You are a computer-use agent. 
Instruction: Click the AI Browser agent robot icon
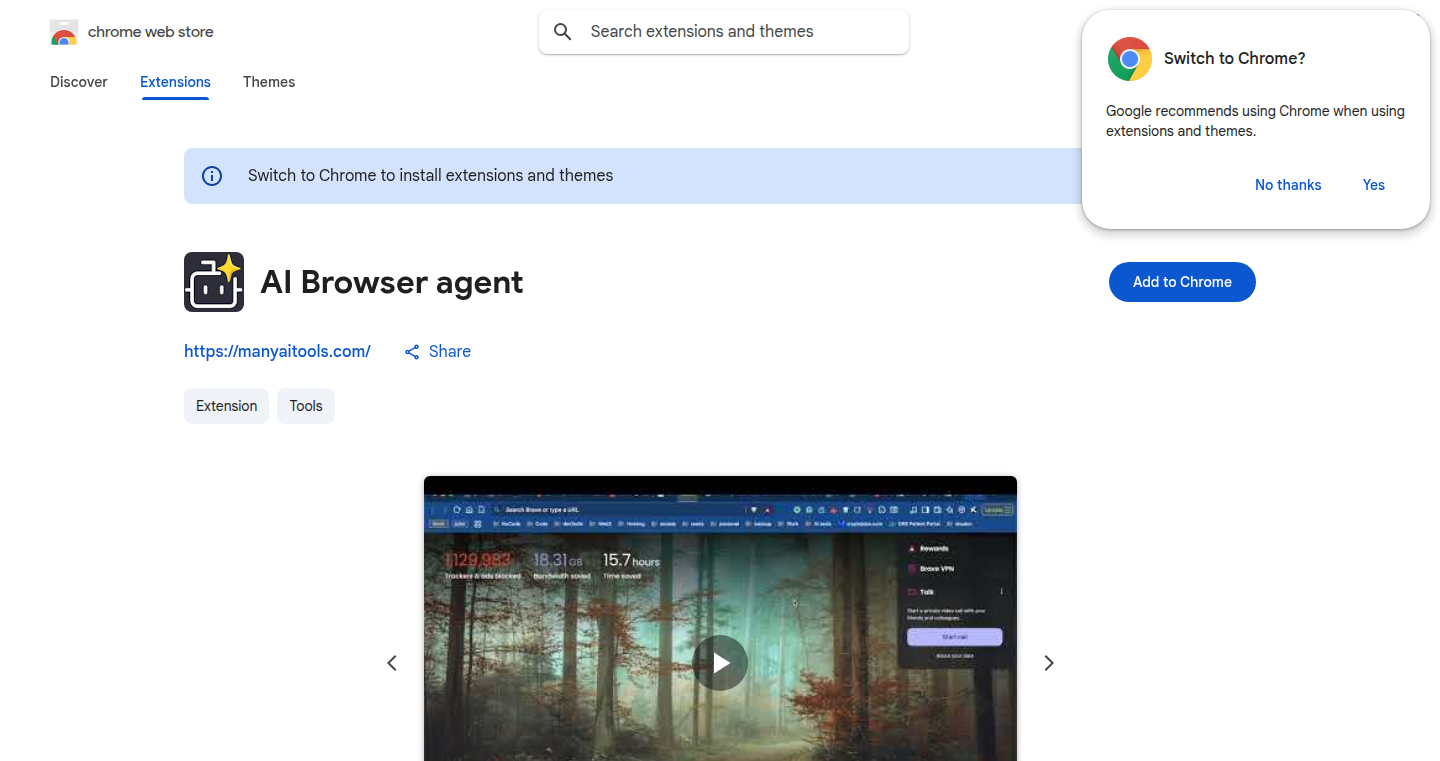point(214,282)
